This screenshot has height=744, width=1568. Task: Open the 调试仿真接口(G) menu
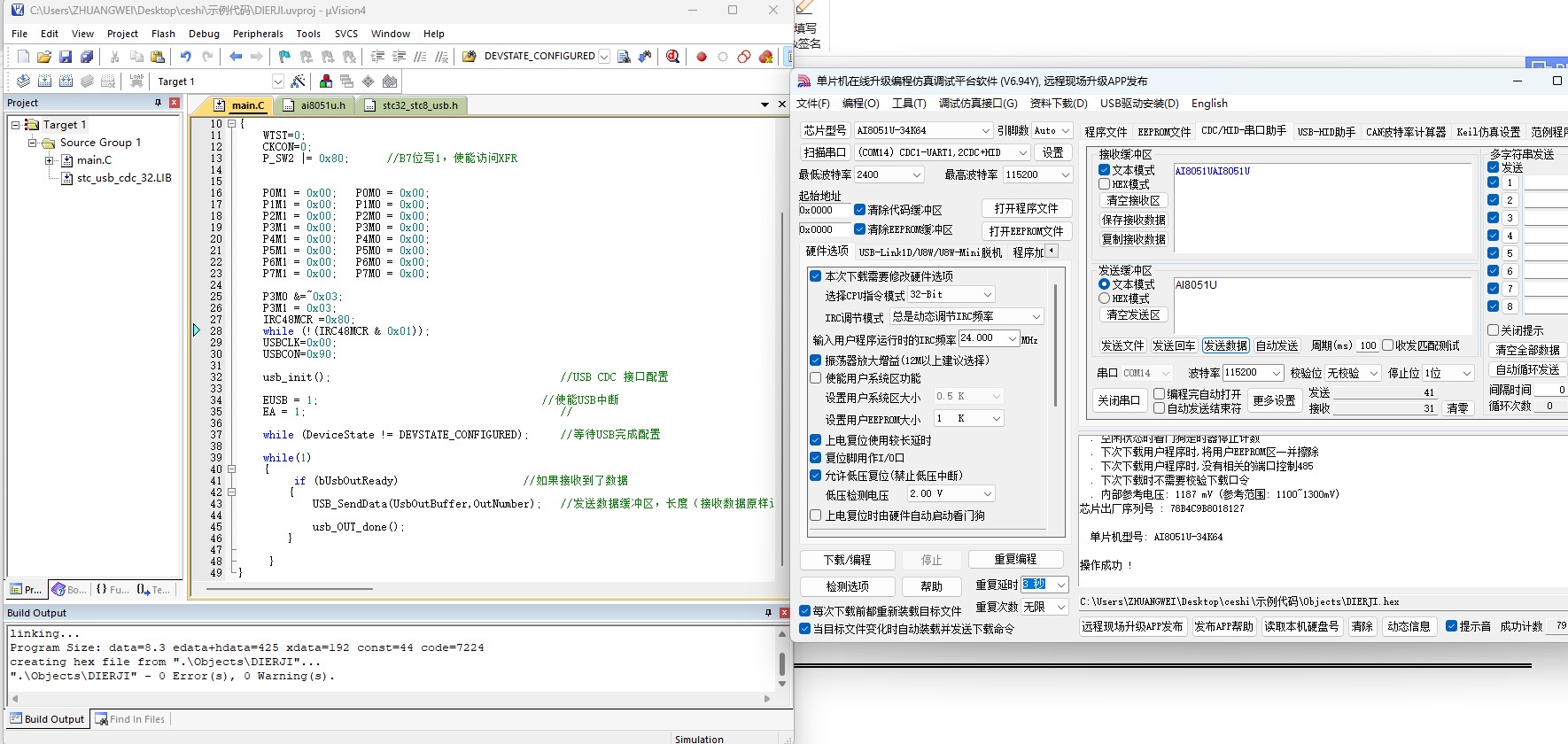pos(978,104)
